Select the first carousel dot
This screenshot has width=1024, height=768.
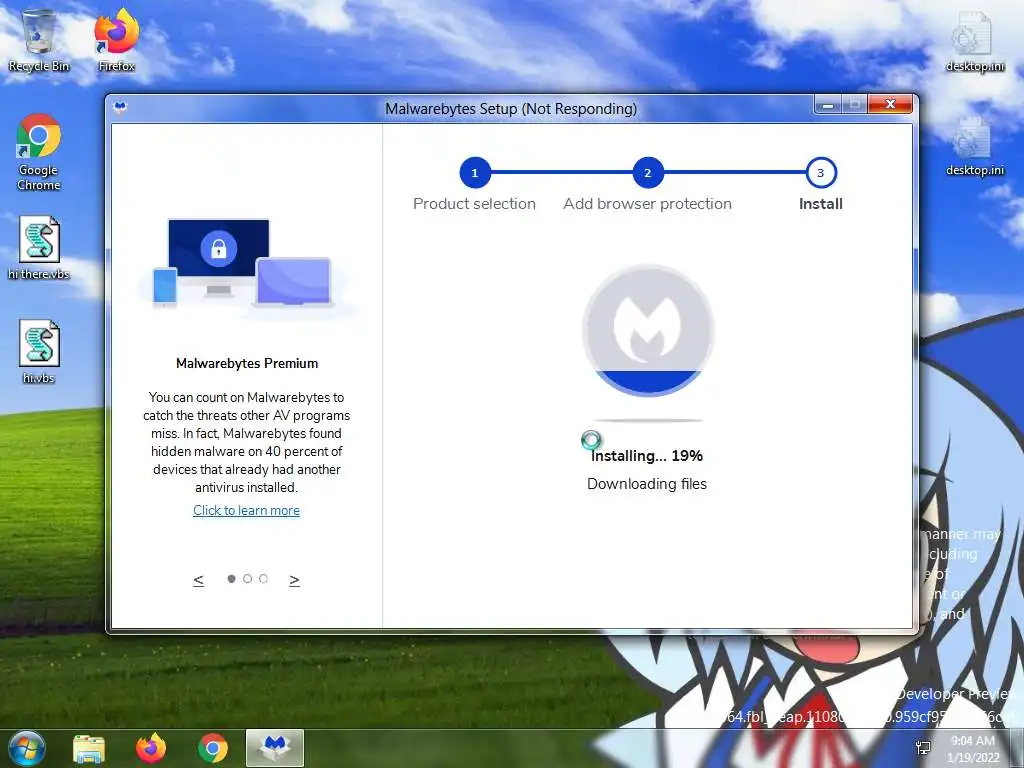tap(231, 579)
